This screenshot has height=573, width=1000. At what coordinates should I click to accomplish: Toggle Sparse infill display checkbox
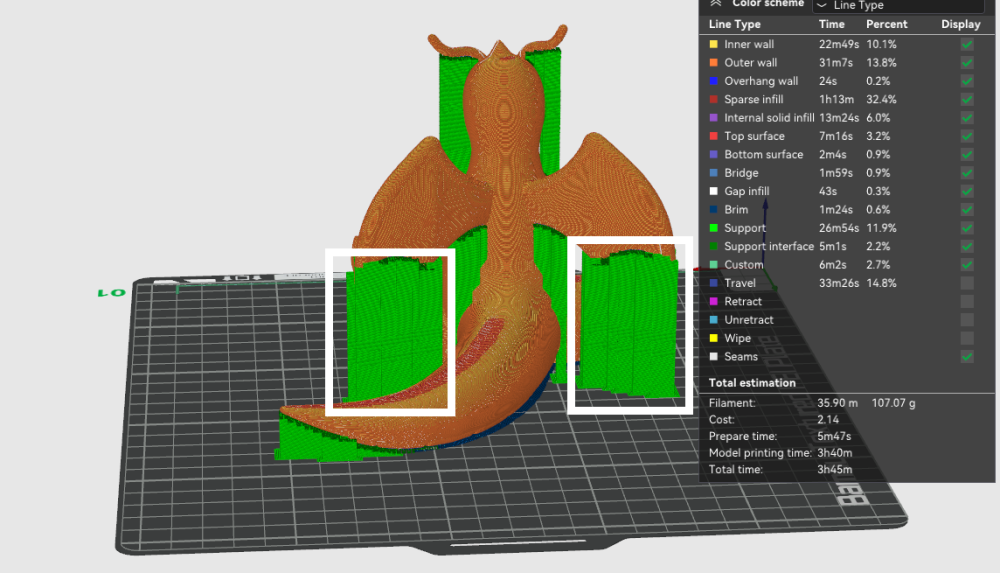tap(967, 100)
